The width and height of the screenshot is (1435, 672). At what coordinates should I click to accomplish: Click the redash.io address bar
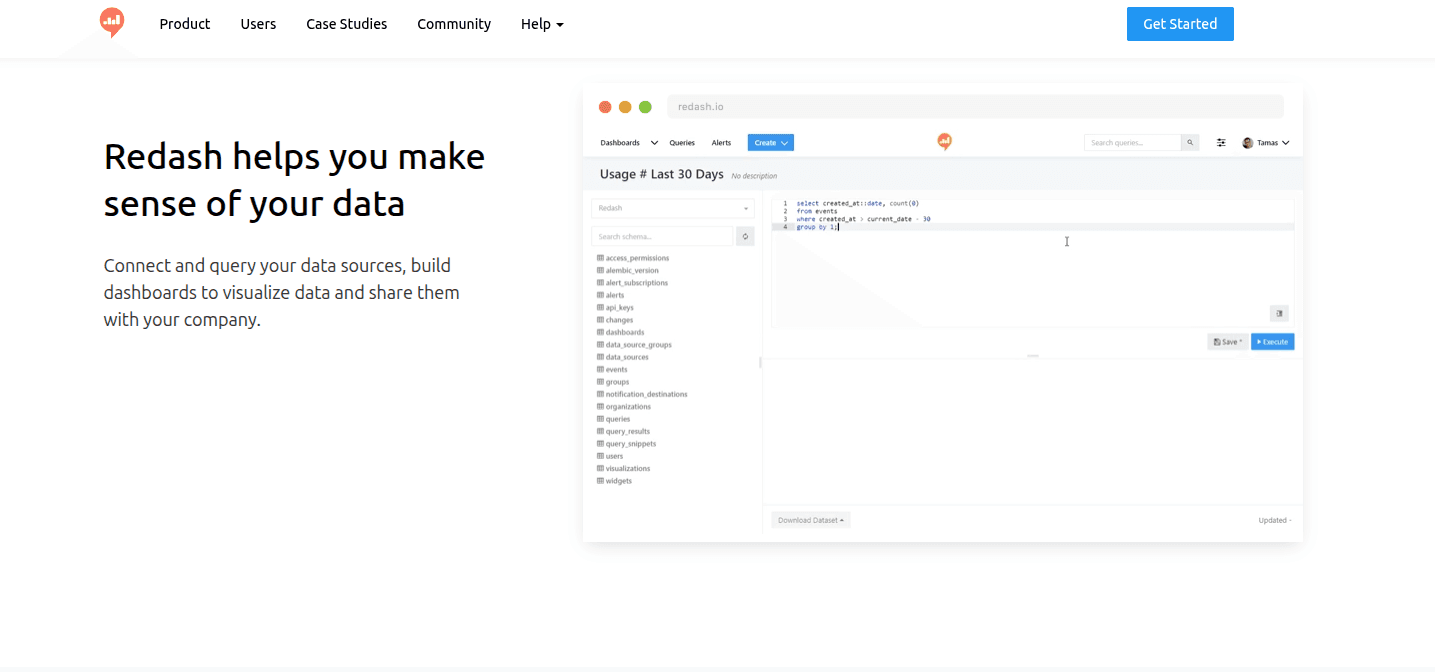[x=975, y=106]
